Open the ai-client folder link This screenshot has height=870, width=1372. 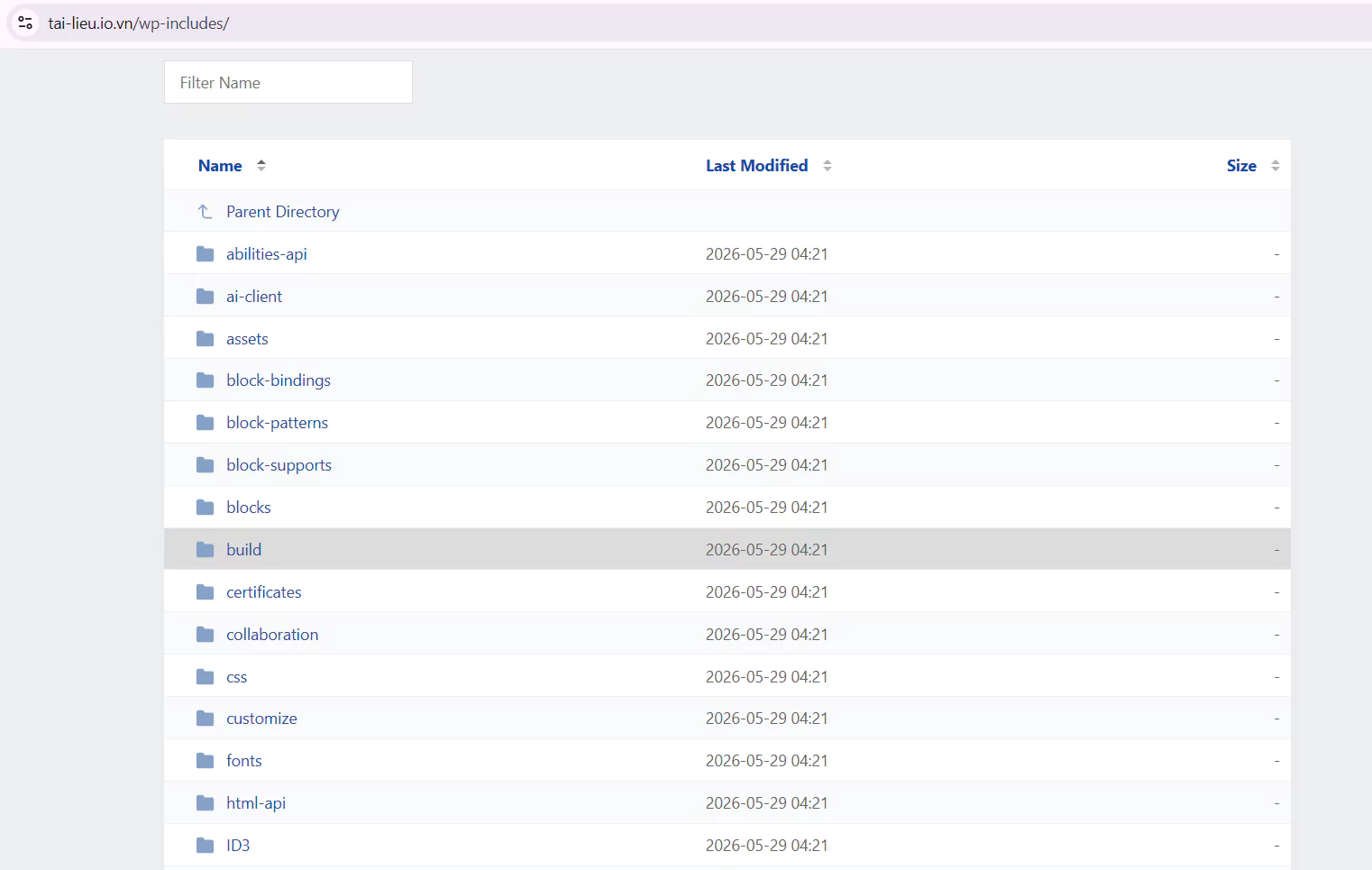click(x=254, y=297)
